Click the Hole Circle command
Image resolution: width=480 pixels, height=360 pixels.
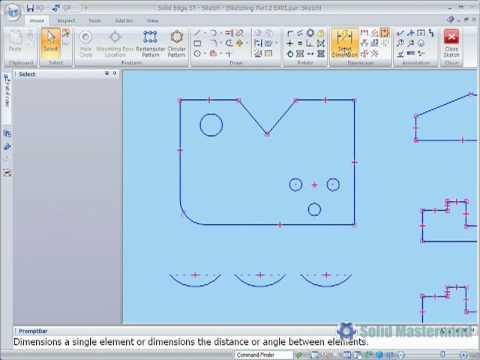pyautogui.click(x=86, y=43)
